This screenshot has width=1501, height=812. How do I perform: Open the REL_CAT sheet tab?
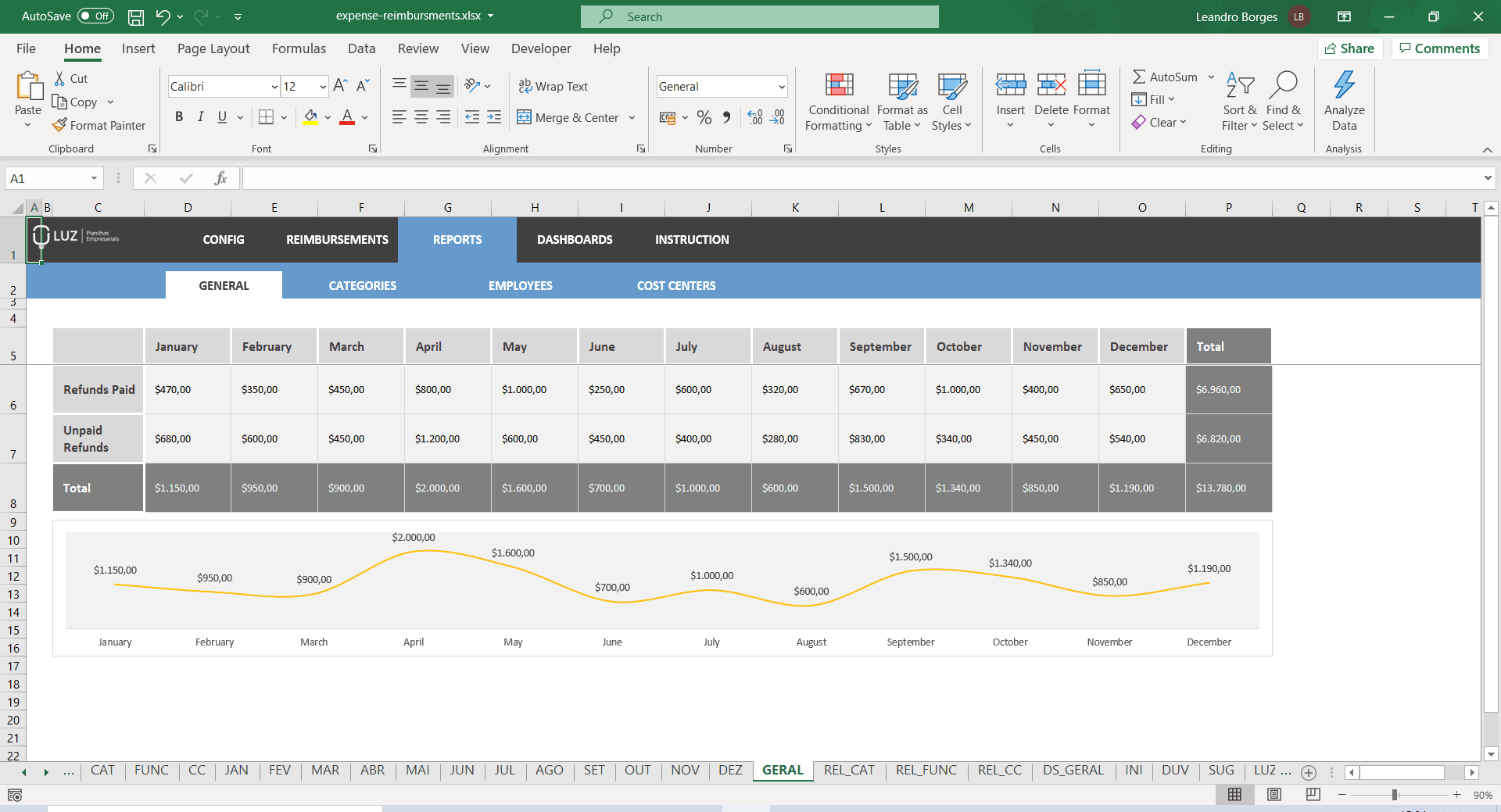[x=850, y=771]
